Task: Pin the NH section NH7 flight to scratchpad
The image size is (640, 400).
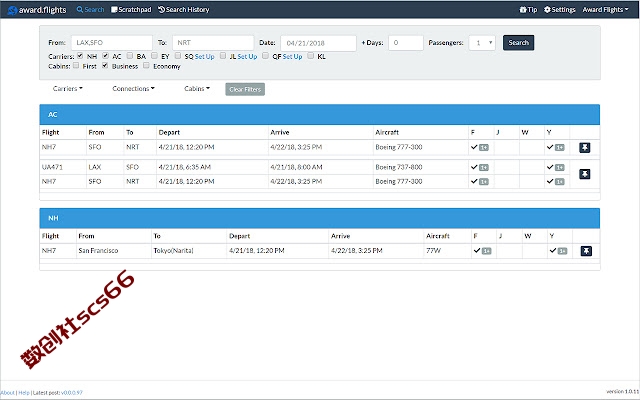Action: [586, 251]
